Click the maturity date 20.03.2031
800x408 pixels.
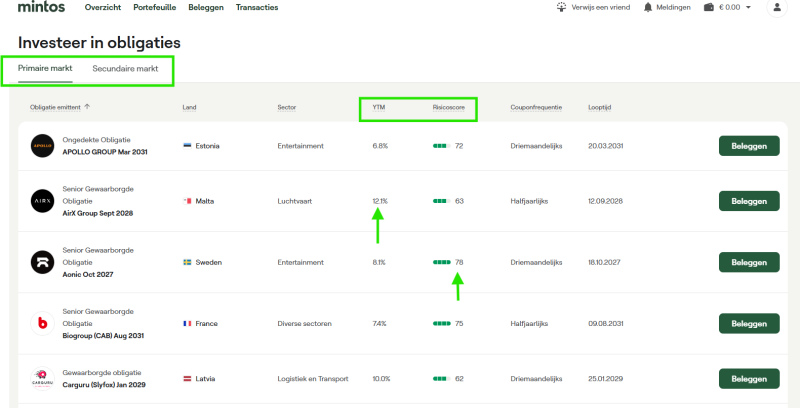click(x=606, y=146)
